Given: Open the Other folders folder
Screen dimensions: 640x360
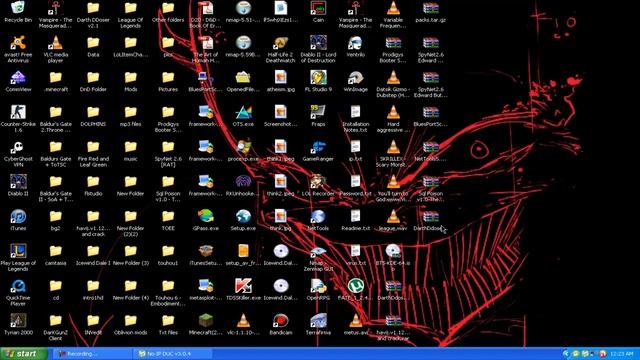Looking at the screenshot, I should pos(168,8).
